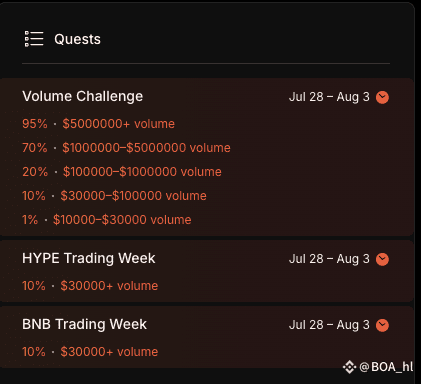Click HYPE Trading Week date range

(329, 259)
